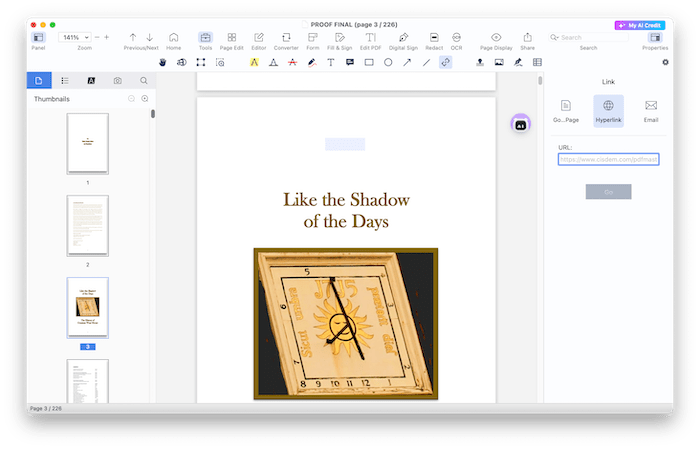Click the zoom out minus button

[97, 37]
